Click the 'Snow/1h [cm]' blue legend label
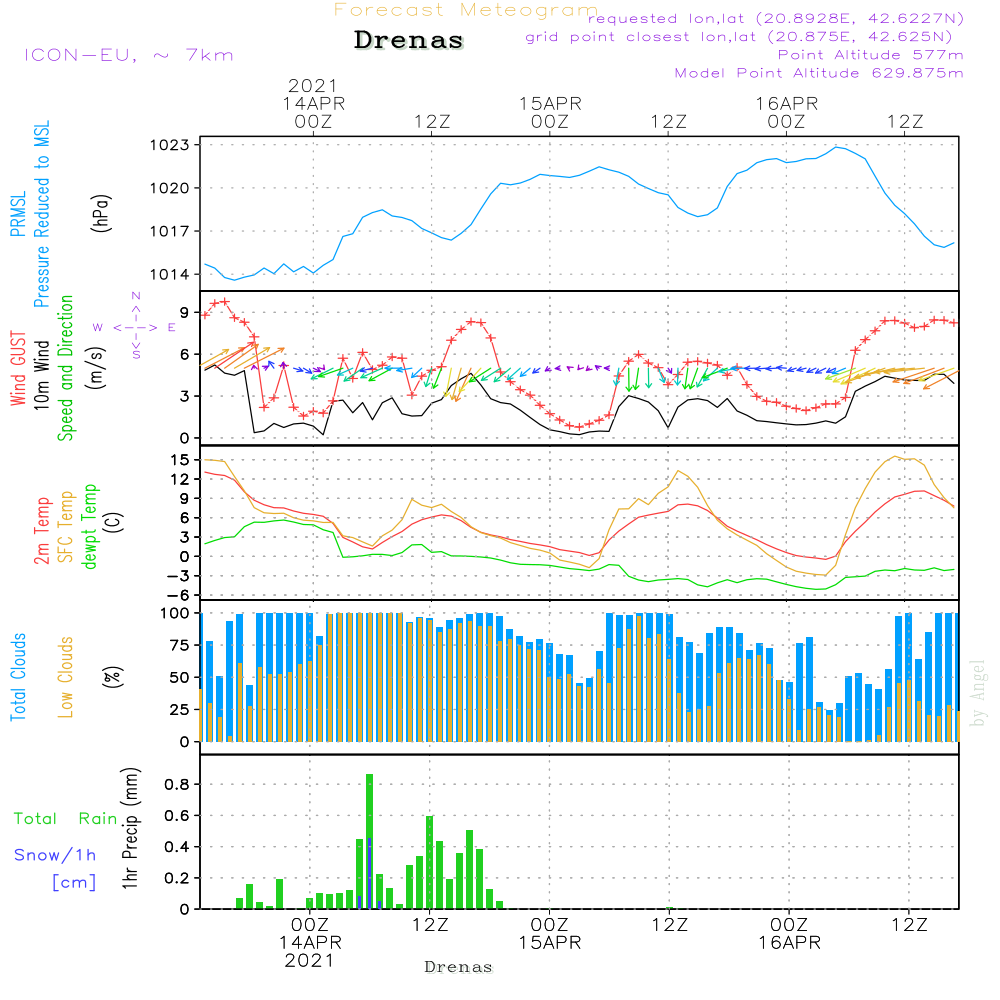1000x1000 pixels. pyautogui.click(x=55, y=868)
